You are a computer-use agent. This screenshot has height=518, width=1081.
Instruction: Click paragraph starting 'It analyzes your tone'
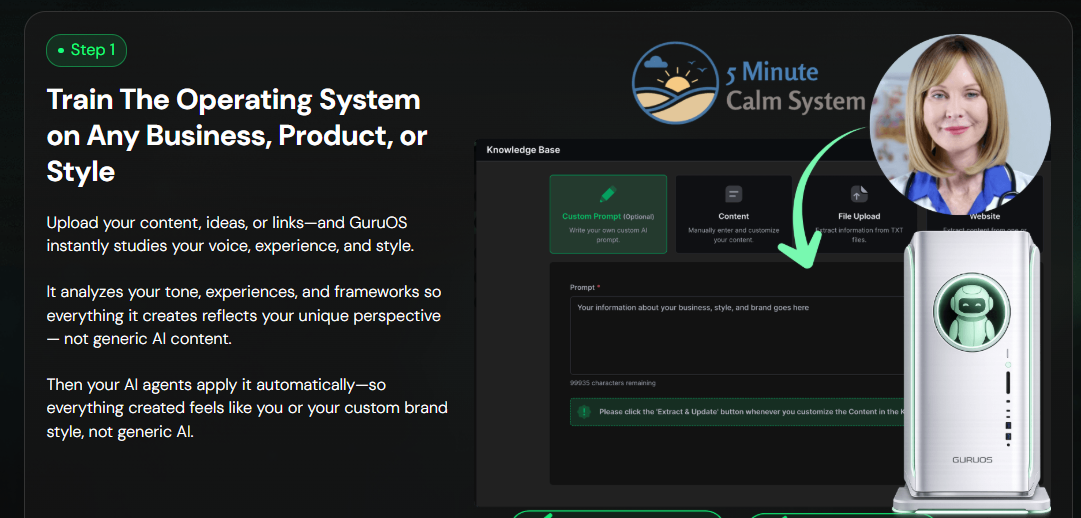tap(244, 315)
